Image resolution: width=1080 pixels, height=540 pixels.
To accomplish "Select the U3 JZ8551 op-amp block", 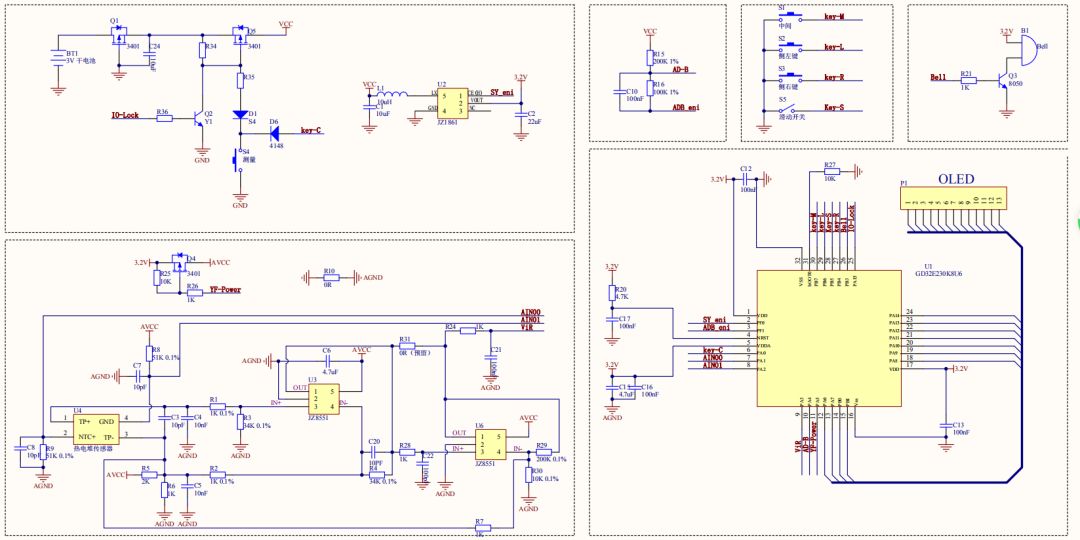I will [323, 399].
